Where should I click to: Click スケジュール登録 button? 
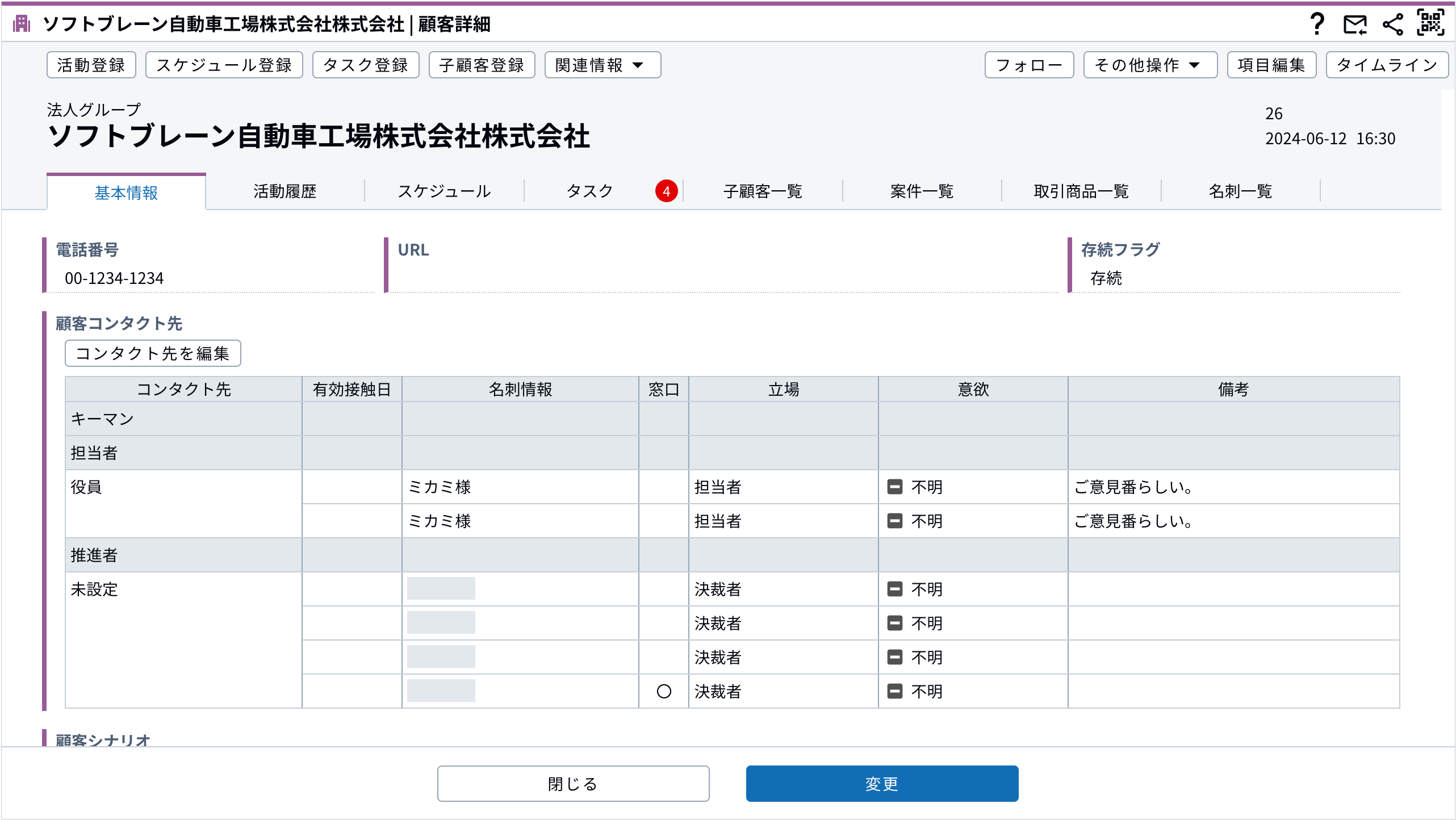224,65
